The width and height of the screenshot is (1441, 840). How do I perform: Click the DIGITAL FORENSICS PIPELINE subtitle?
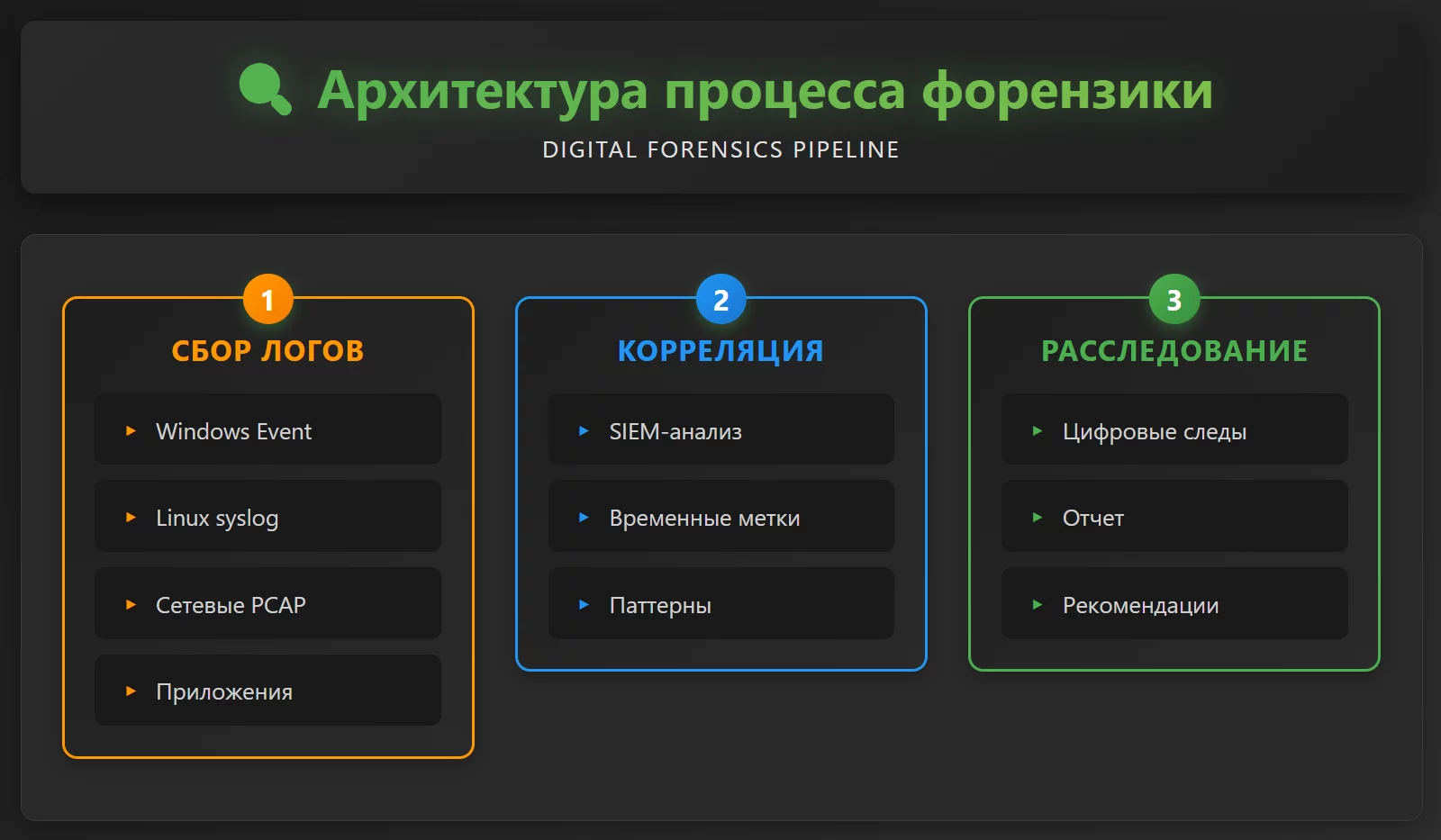point(720,149)
